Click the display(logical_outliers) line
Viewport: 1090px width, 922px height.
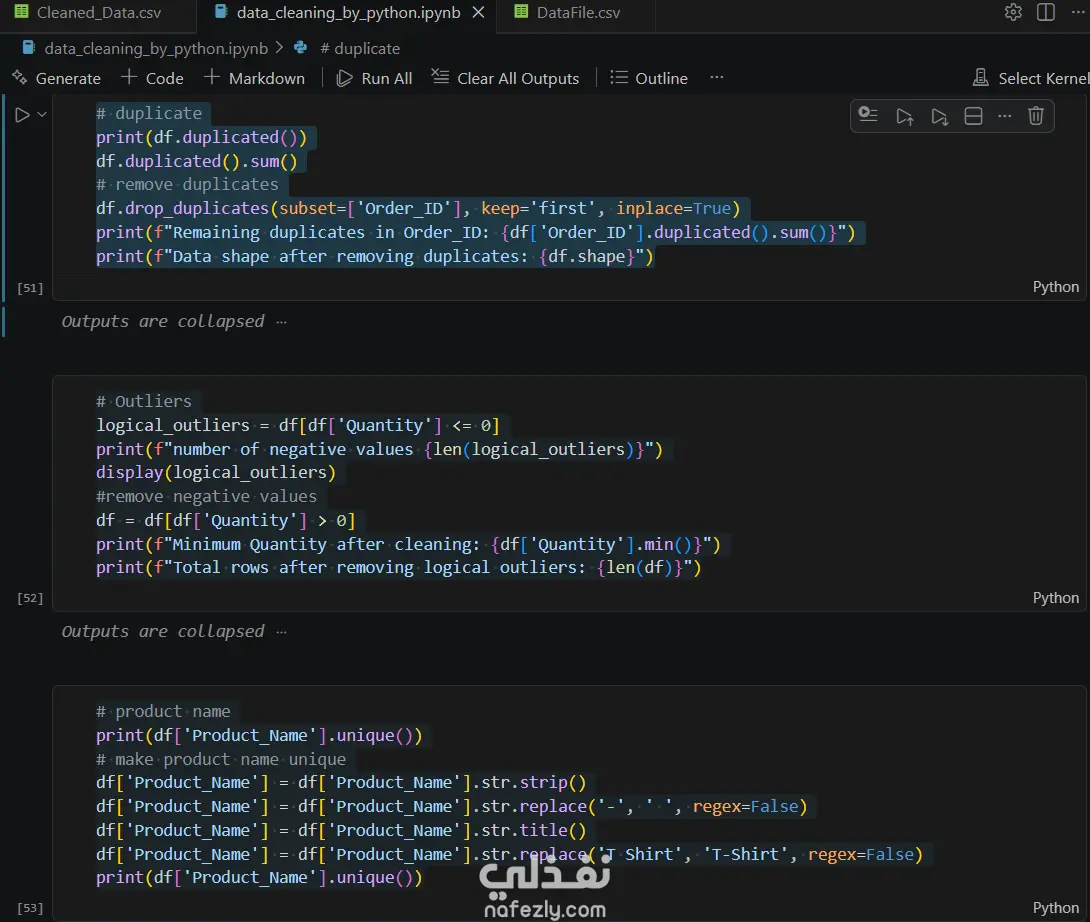coord(215,473)
